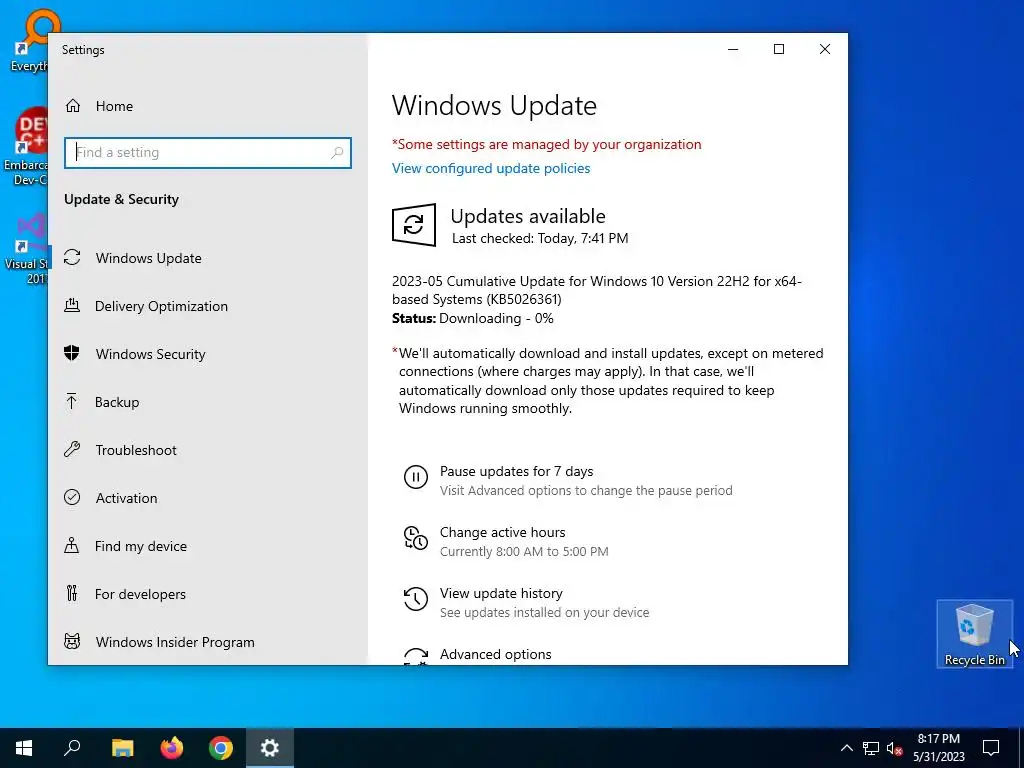Viewport: 1024px width, 768px height.
Task: Select the Everything desktop shortcut
Action: pos(29,40)
